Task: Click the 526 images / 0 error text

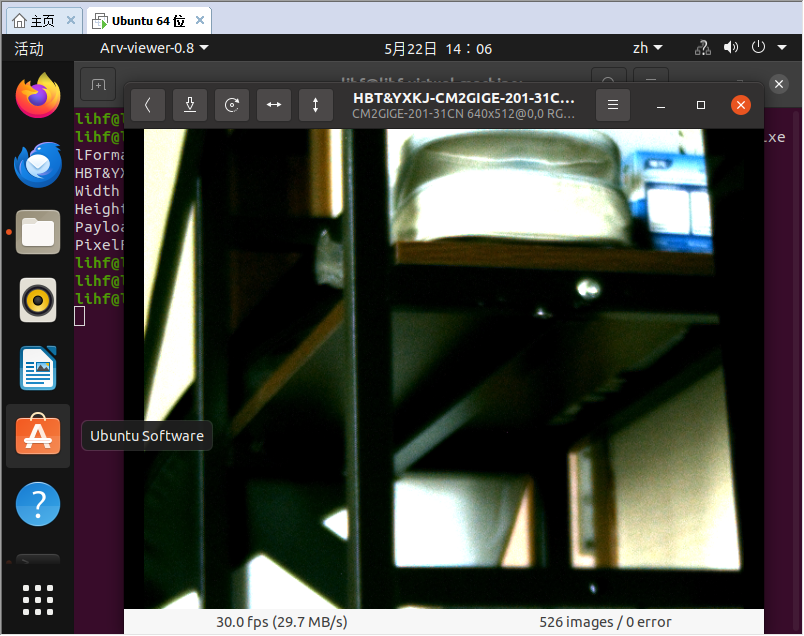Action: tap(605, 622)
